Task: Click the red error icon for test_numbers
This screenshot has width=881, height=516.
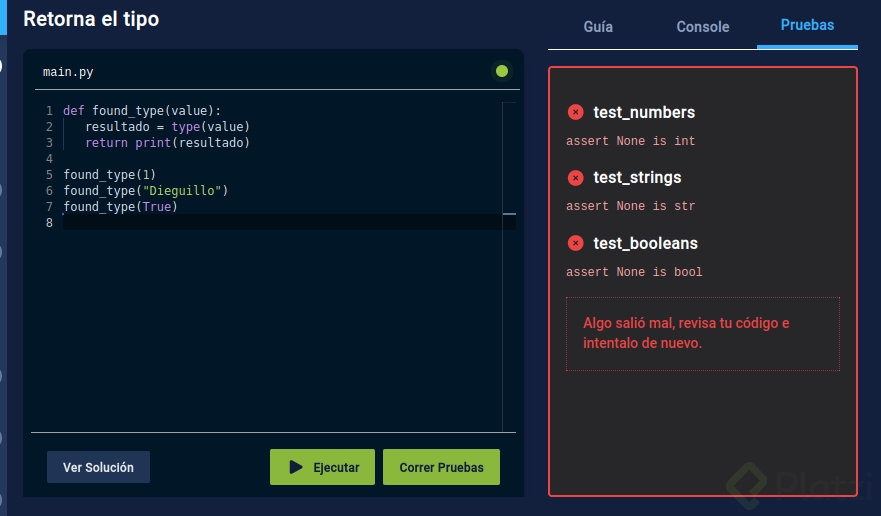Action: (575, 112)
